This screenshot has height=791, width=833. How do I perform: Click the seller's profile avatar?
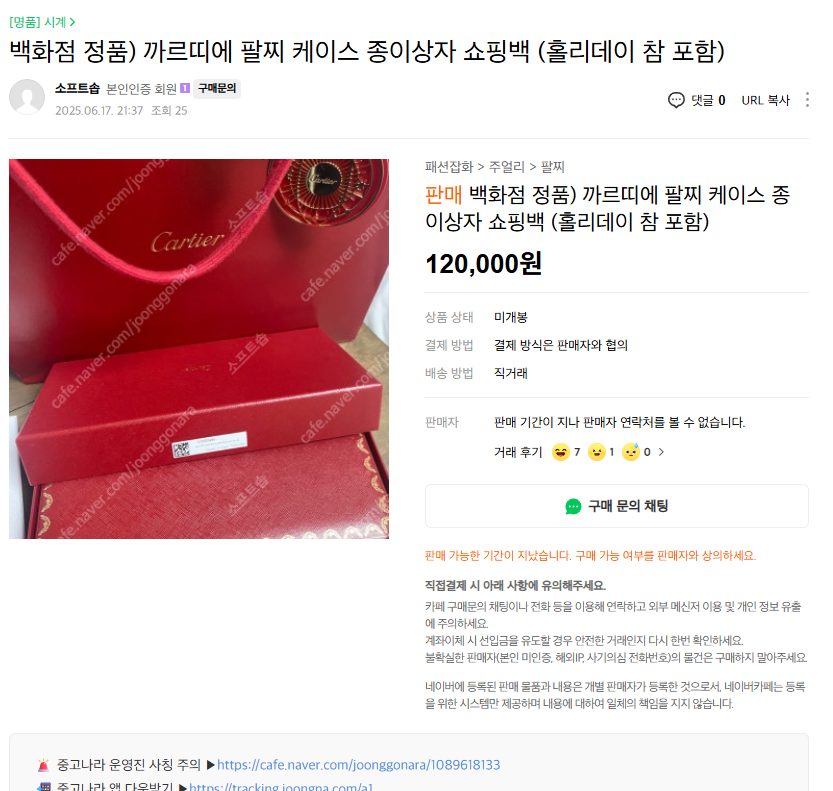(x=27, y=97)
